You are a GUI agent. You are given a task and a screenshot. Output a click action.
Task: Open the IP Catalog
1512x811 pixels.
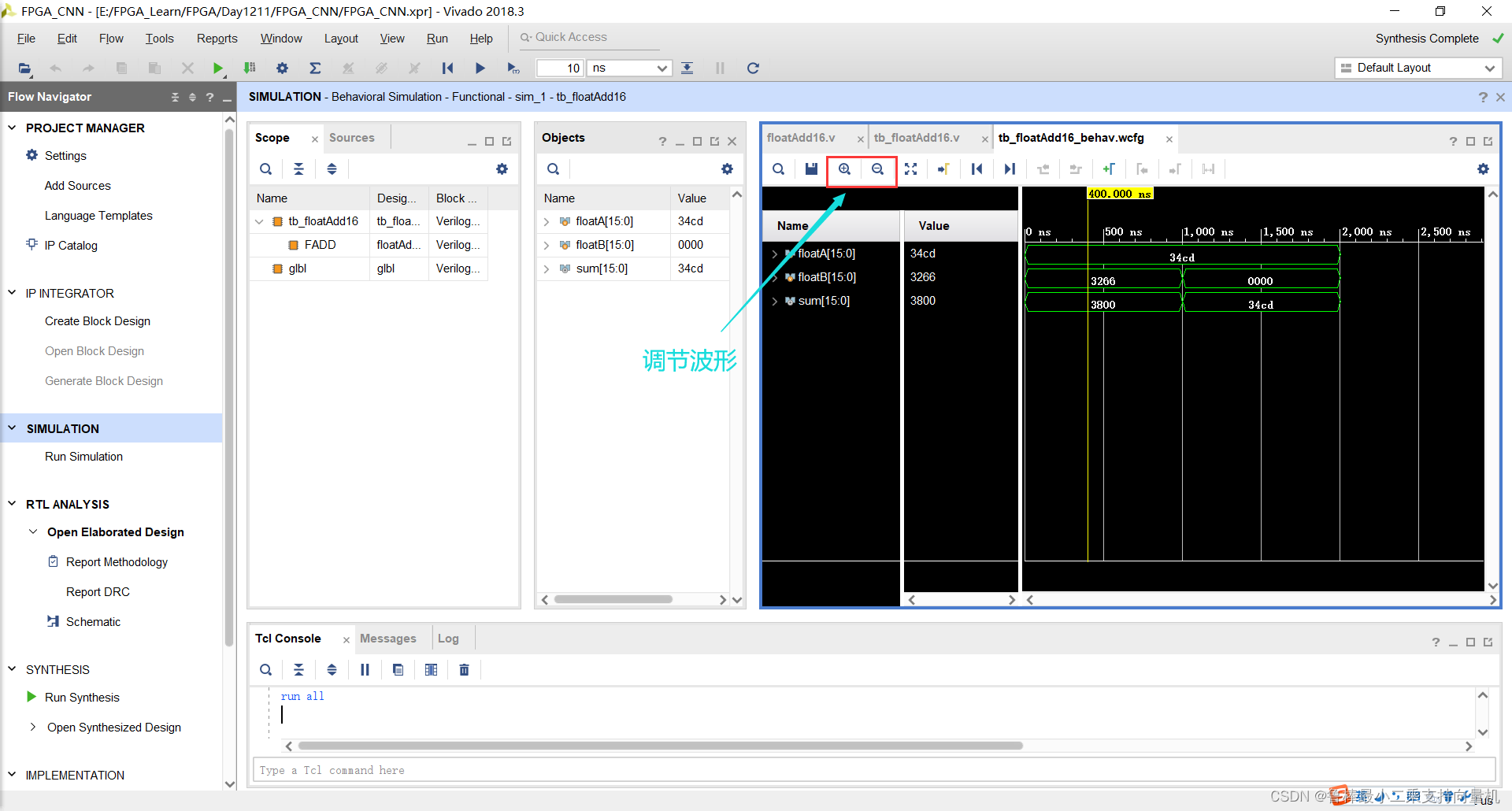tap(71, 246)
